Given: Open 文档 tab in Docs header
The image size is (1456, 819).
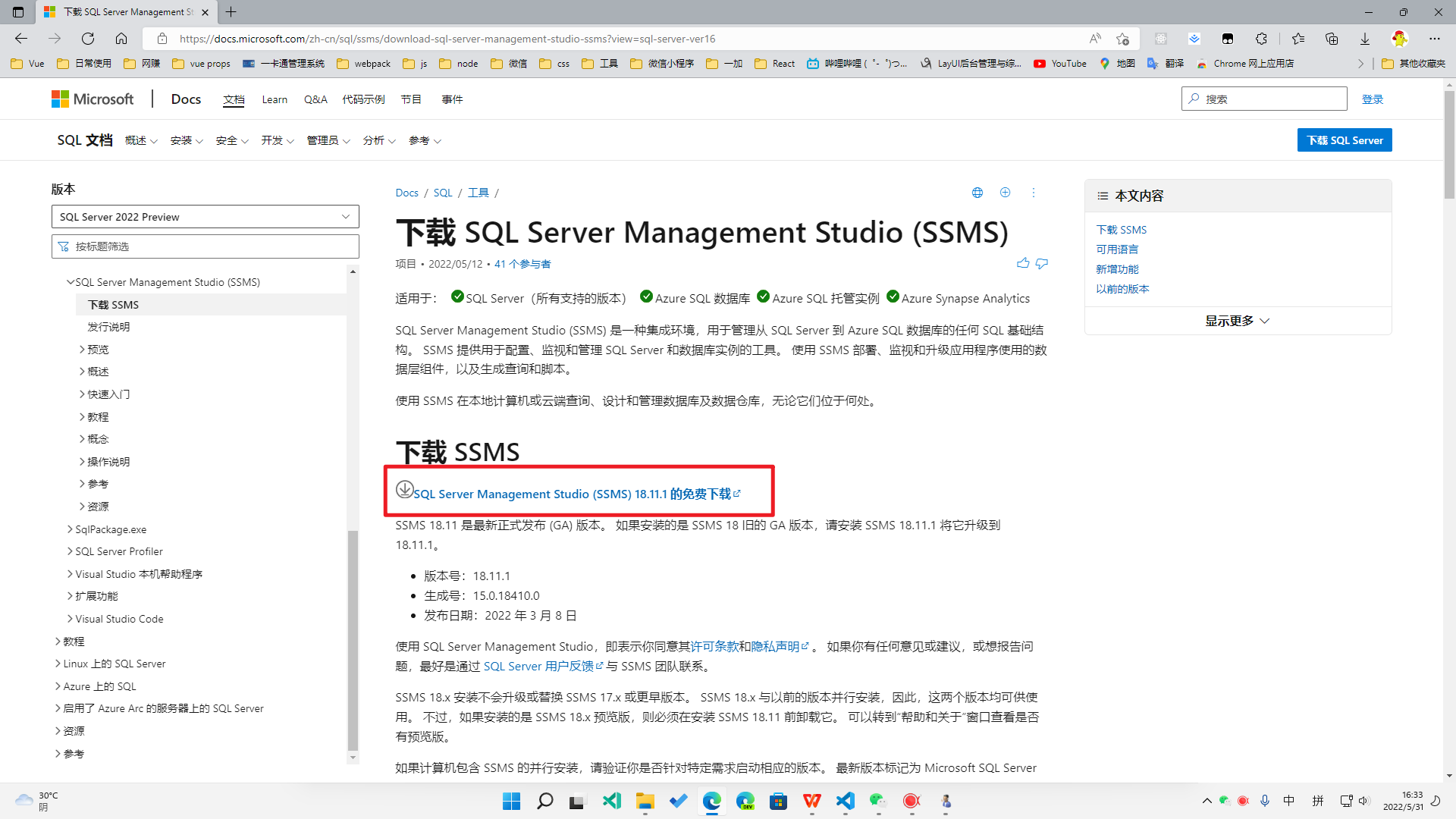Looking at the screenshot, I should (234, 99).
